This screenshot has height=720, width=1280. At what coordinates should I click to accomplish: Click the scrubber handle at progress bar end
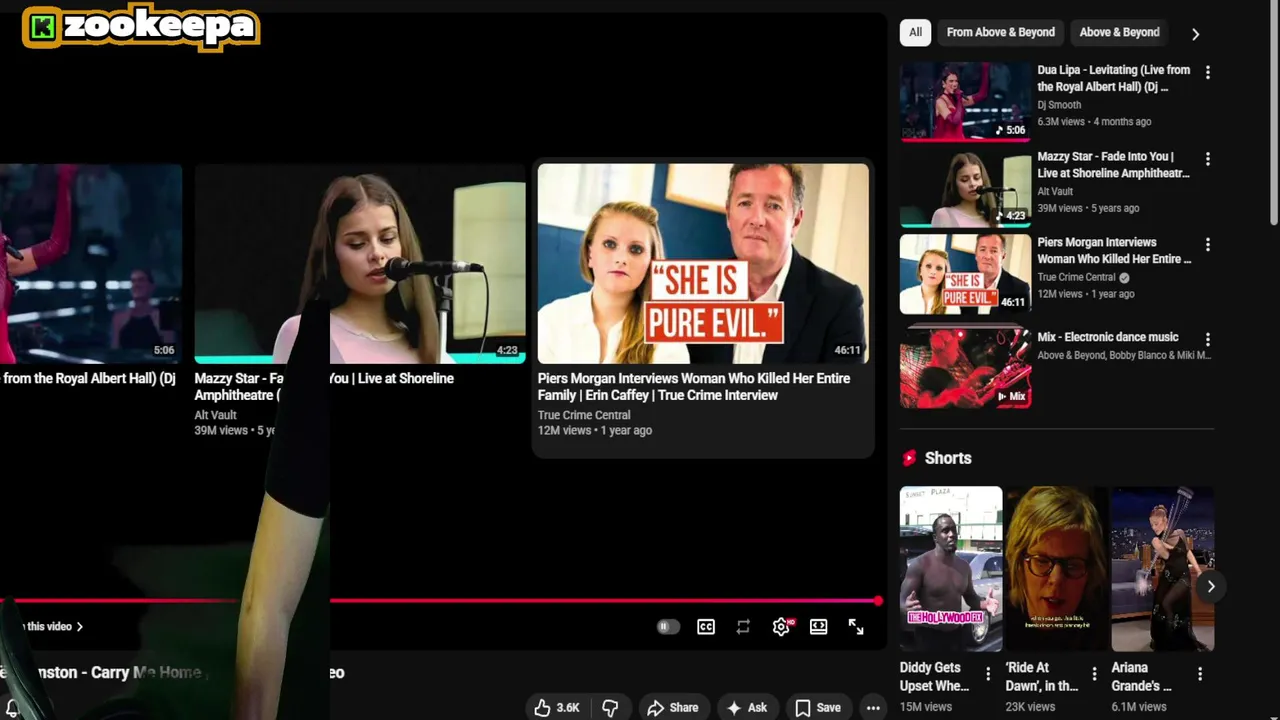coord(878,601)
